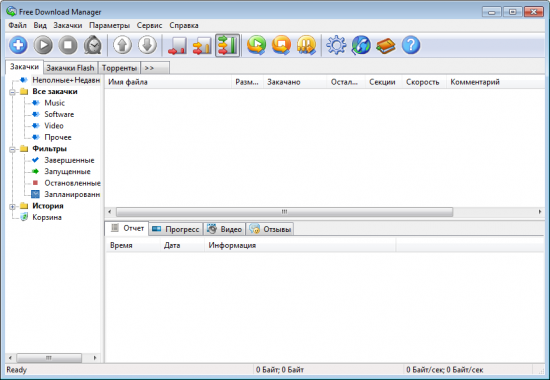Open the books help guide icon

point(386,45)
